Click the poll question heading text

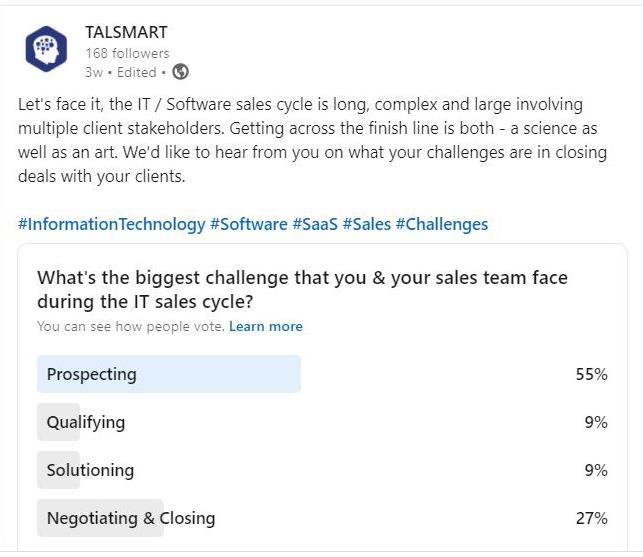300,289
